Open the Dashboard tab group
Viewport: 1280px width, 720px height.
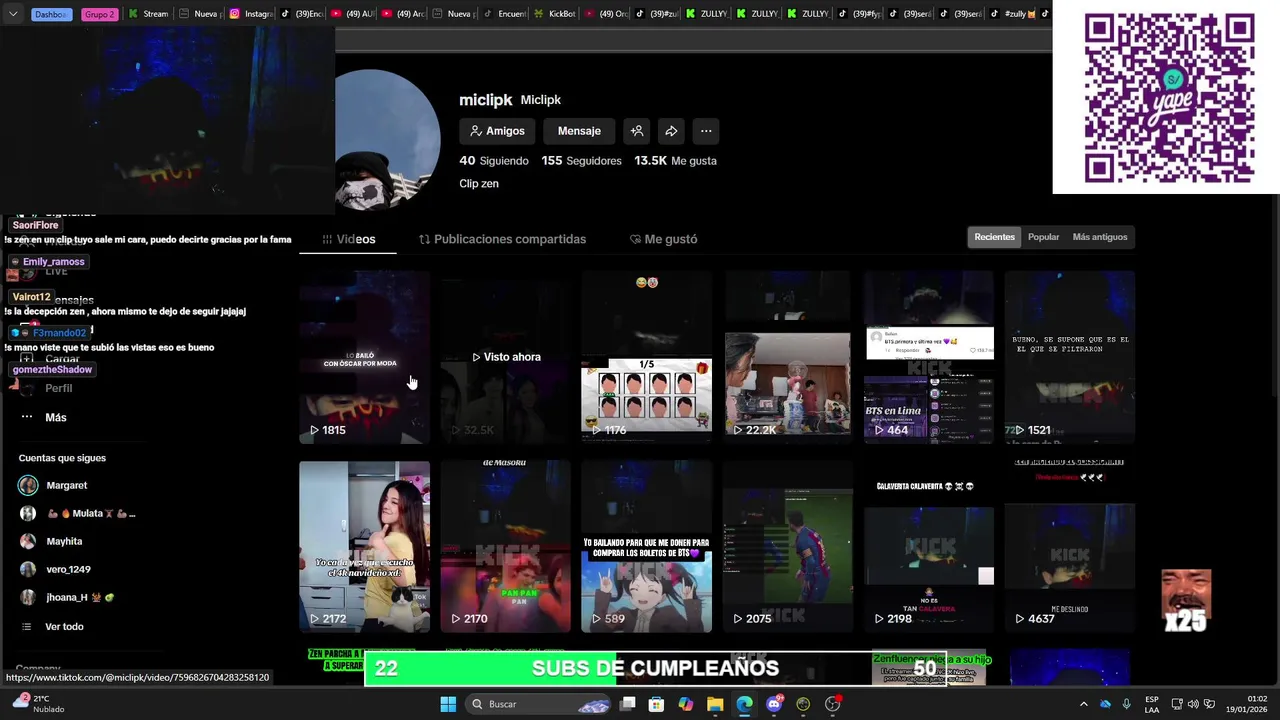click(x=51, y=14)
